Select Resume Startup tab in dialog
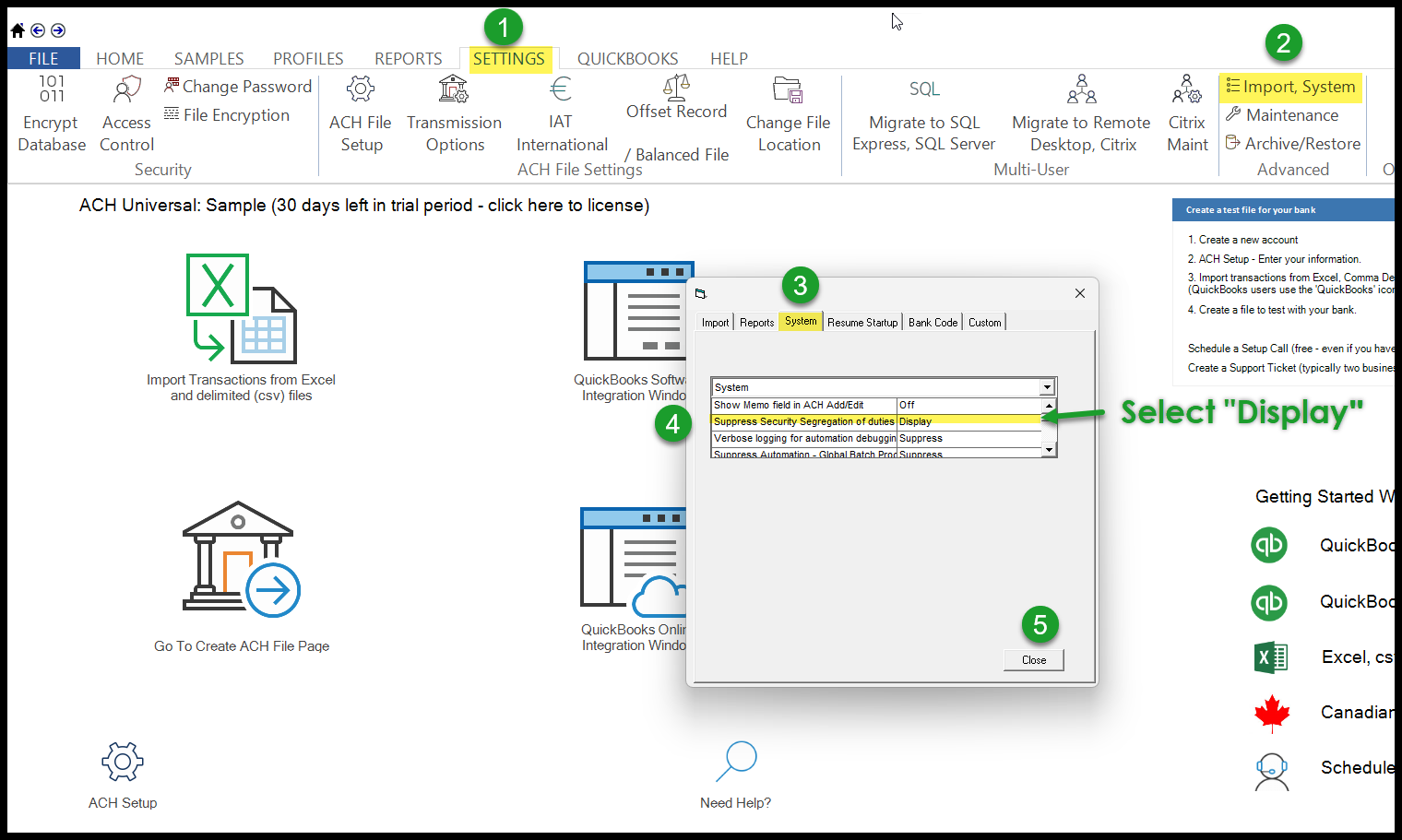1402x840 pixels. tap(862, 322)
